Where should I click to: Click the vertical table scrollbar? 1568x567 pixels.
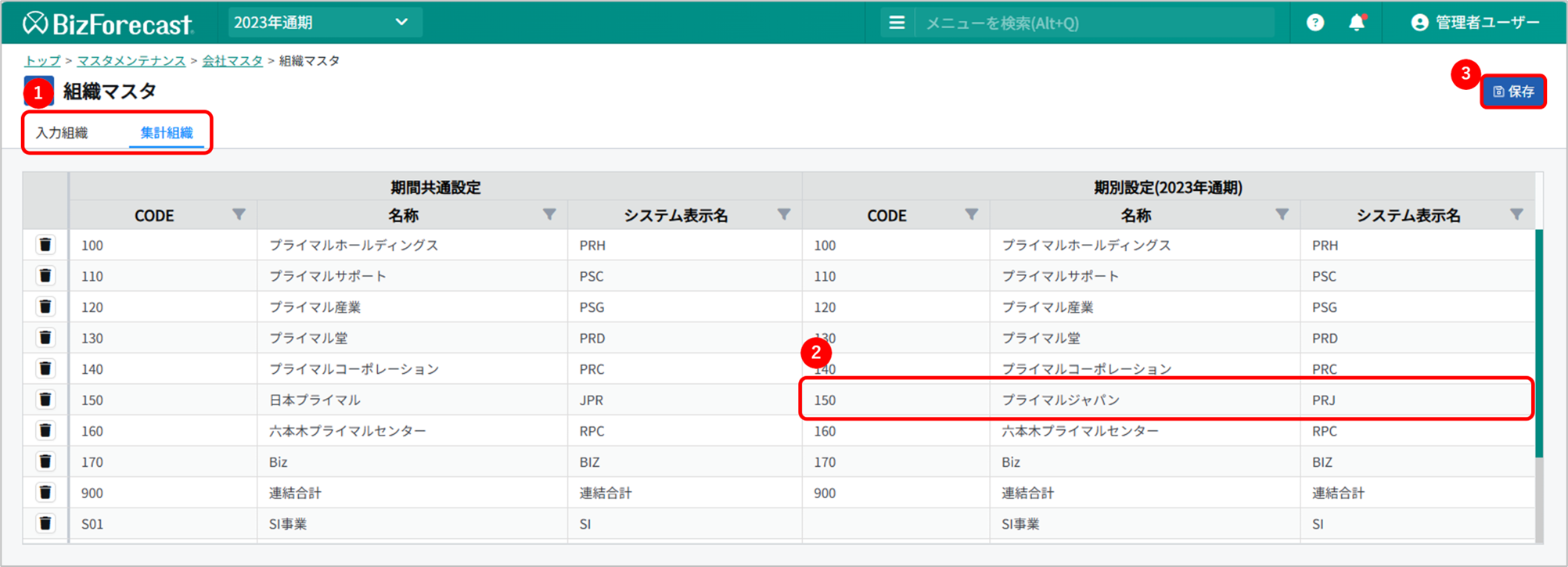(x=1539, y=344)
